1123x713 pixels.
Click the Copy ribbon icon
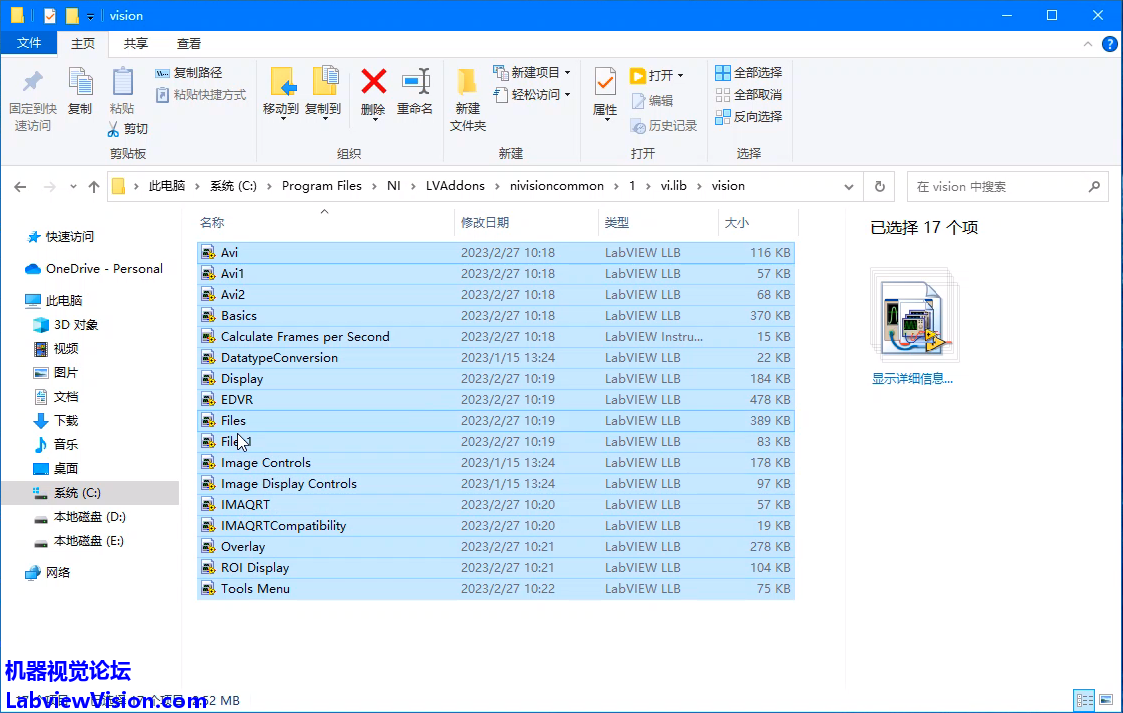pos(79,82)
